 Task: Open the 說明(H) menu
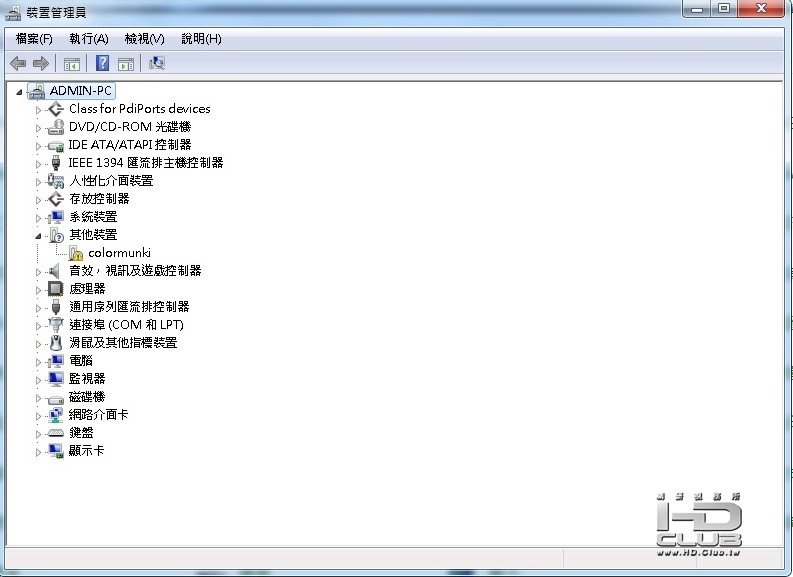coord(201,39)
